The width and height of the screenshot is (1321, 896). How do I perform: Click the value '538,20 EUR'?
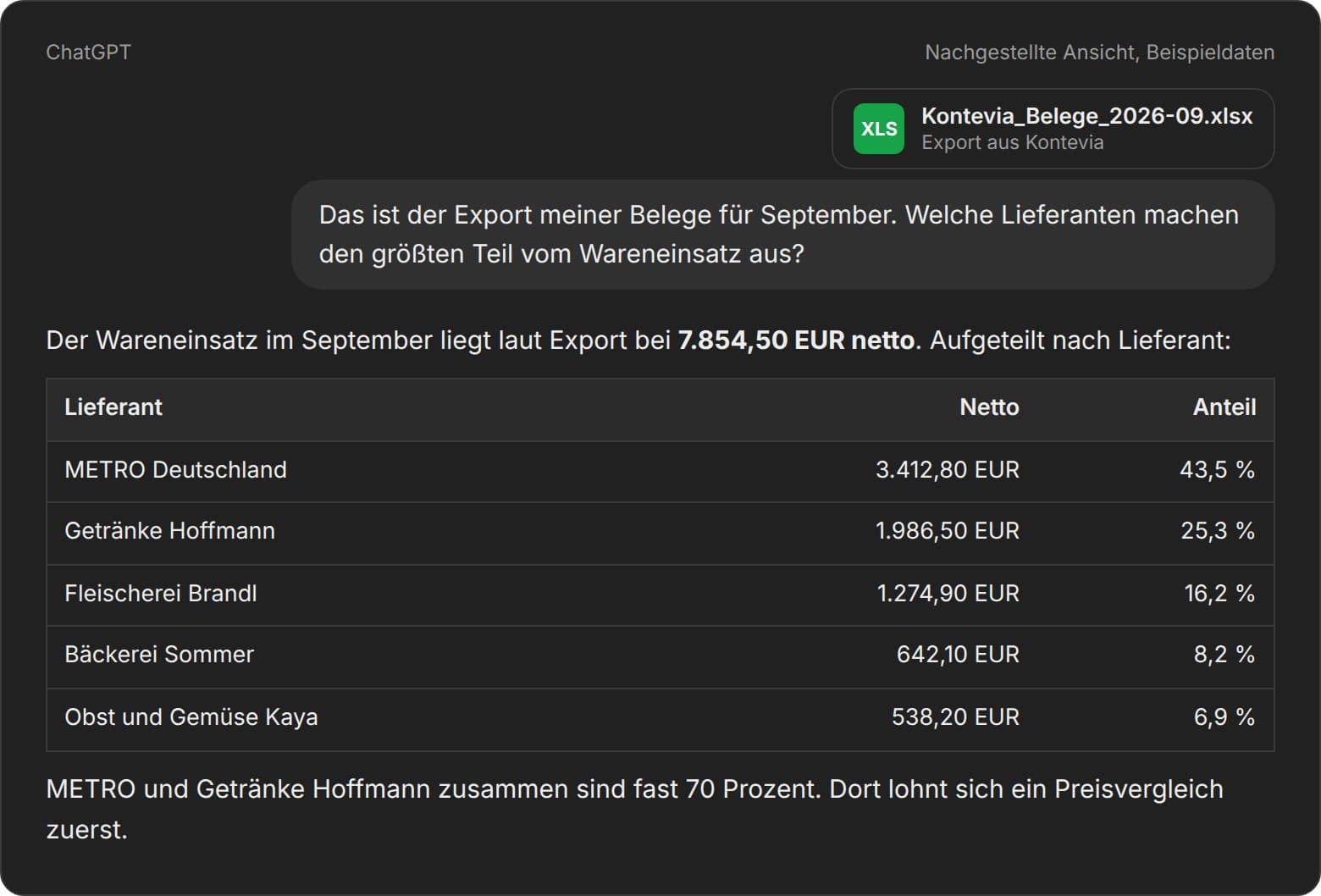coord(955,717)
